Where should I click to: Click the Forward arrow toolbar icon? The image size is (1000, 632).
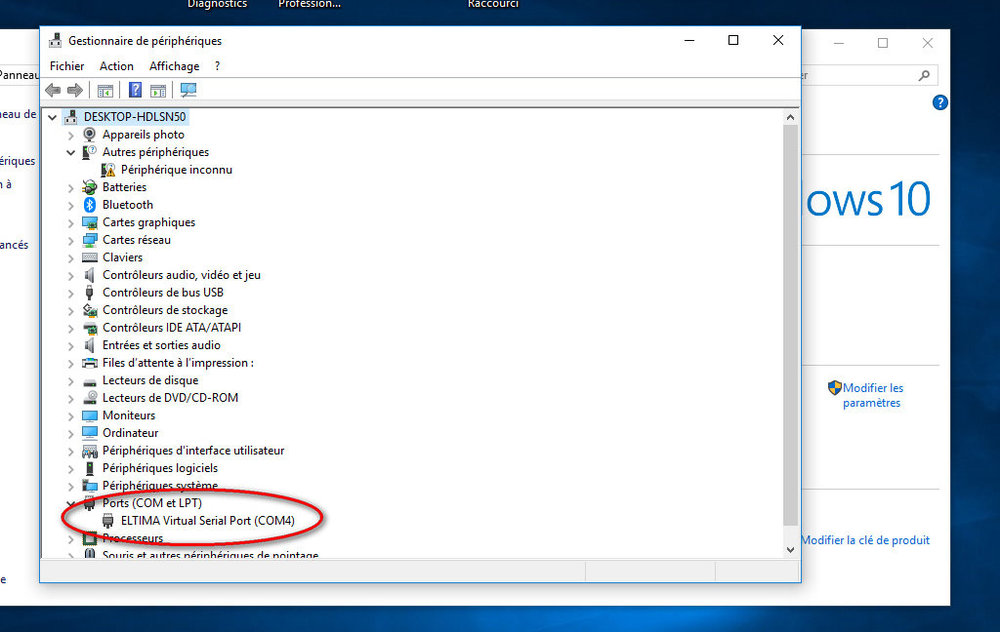pos(75,91)
